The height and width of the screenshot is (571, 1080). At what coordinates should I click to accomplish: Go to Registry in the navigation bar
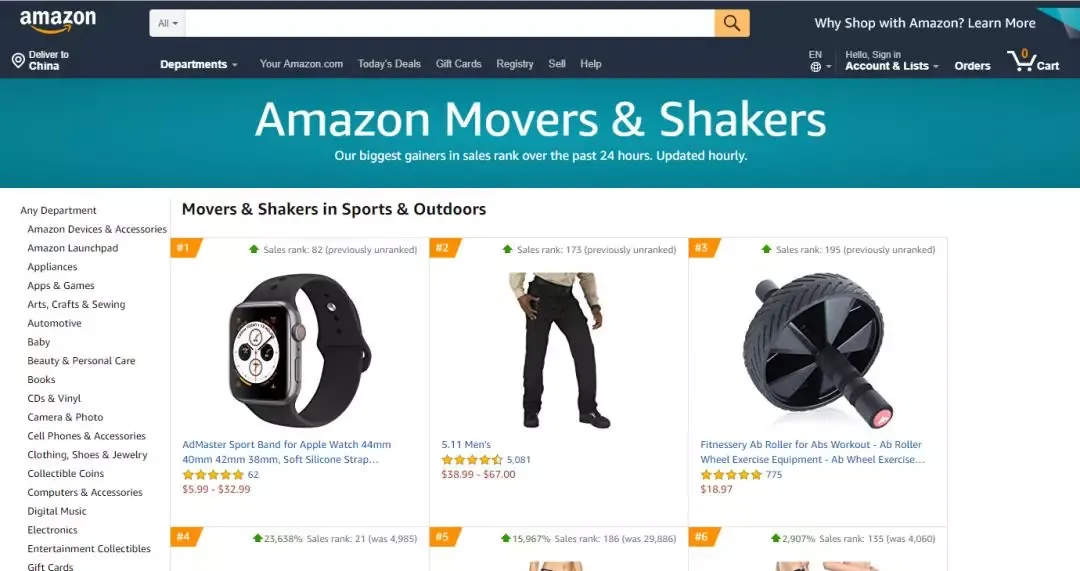coord(515,63)
